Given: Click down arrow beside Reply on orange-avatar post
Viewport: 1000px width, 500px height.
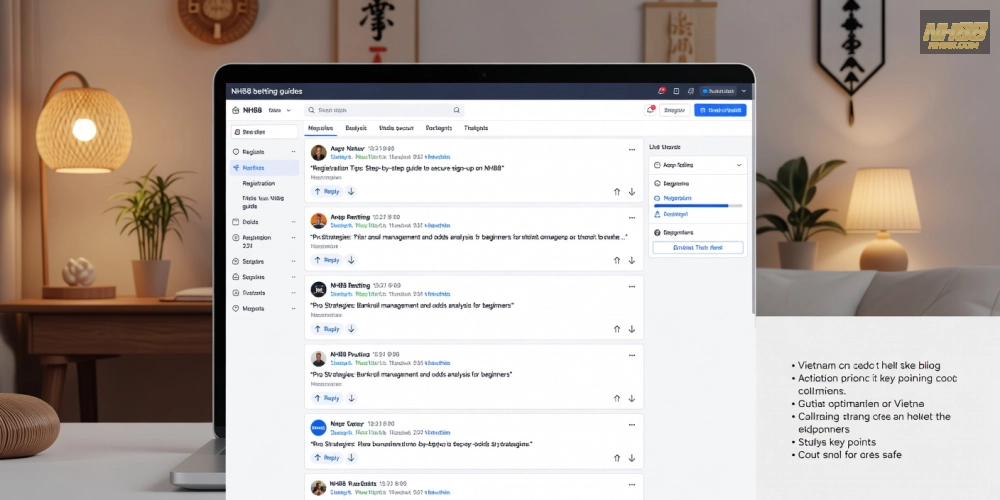Looking at the screenshot, I should (x=351, y=260).
